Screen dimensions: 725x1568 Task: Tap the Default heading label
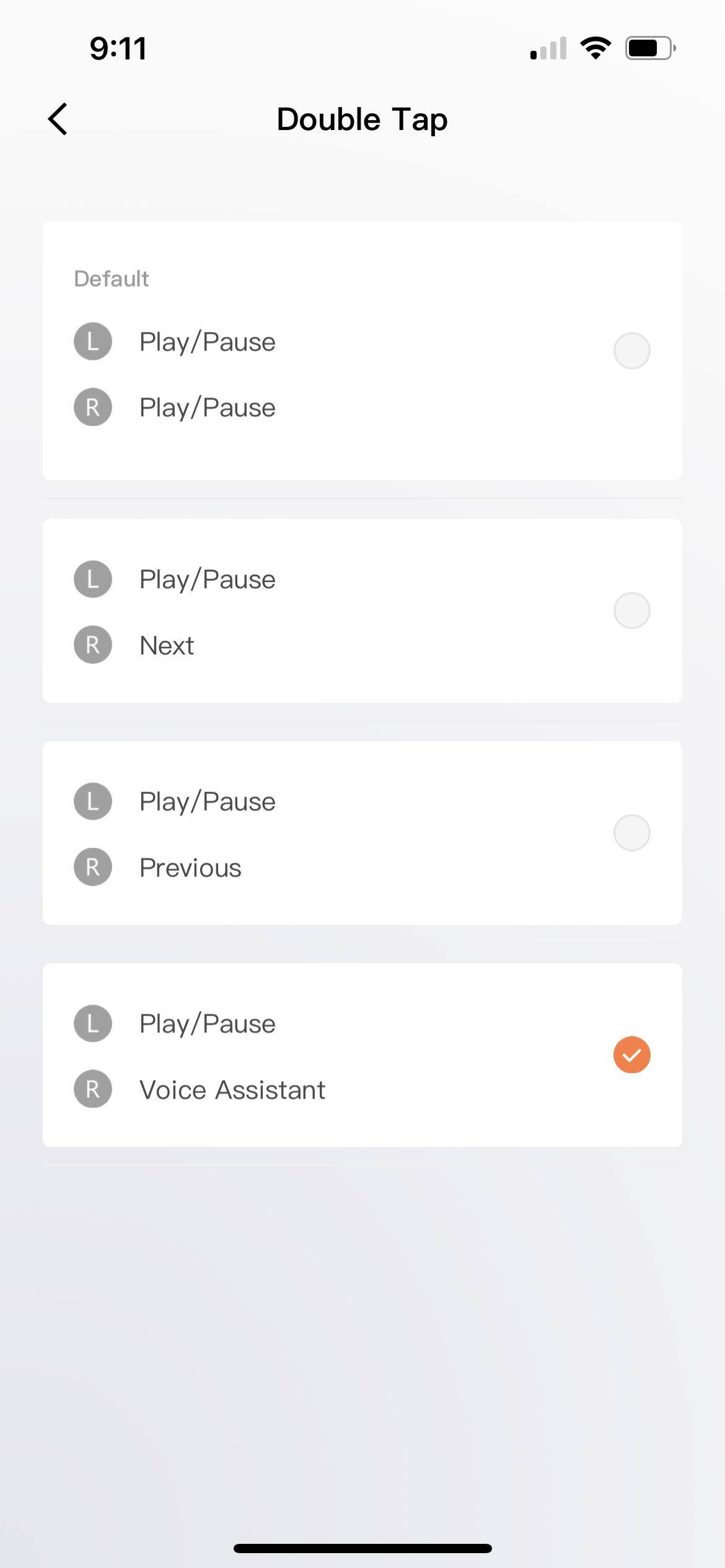click(x=112, y=279)
